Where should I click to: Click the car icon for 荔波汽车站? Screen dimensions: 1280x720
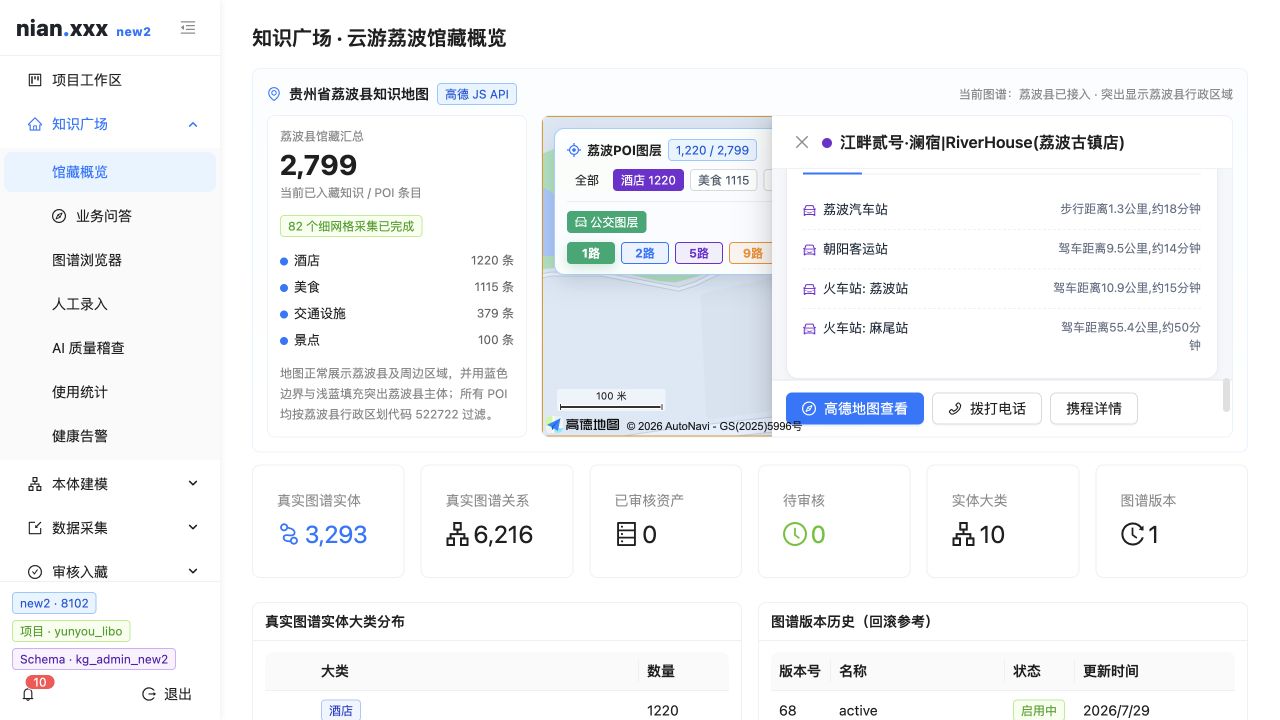coord(810,210)
